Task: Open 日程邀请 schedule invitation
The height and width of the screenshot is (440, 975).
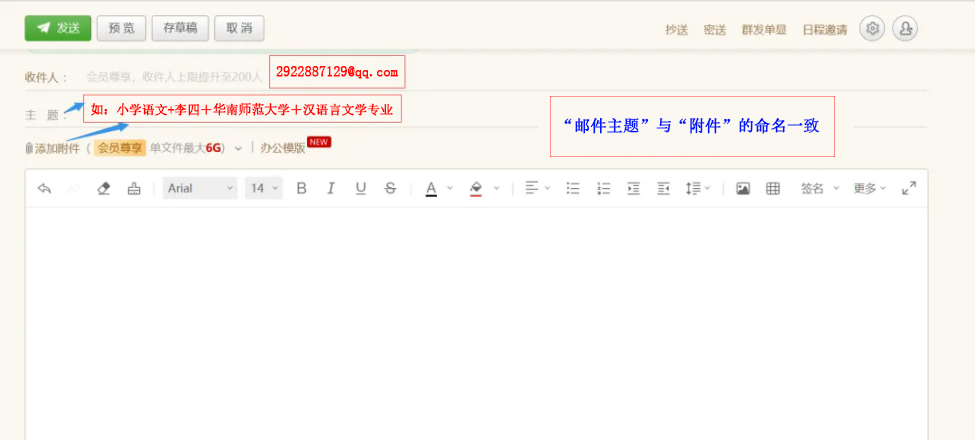Action: tap(825, 30)
